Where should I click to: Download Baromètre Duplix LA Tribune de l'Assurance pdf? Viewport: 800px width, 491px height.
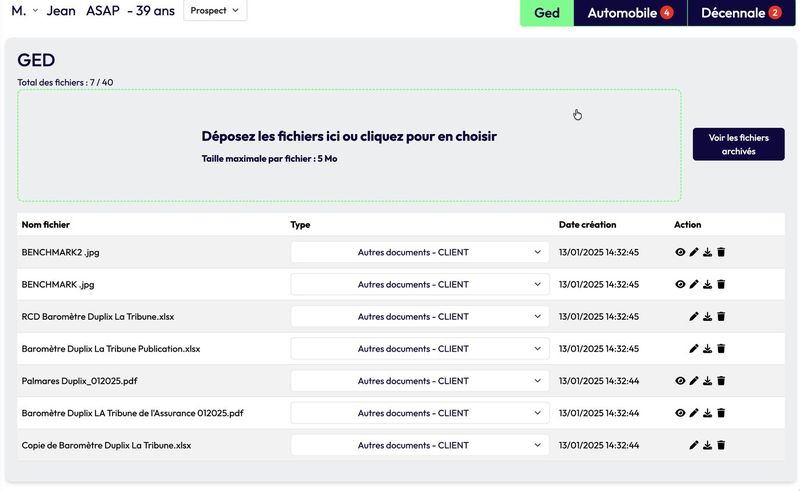(x=708, y=413)
